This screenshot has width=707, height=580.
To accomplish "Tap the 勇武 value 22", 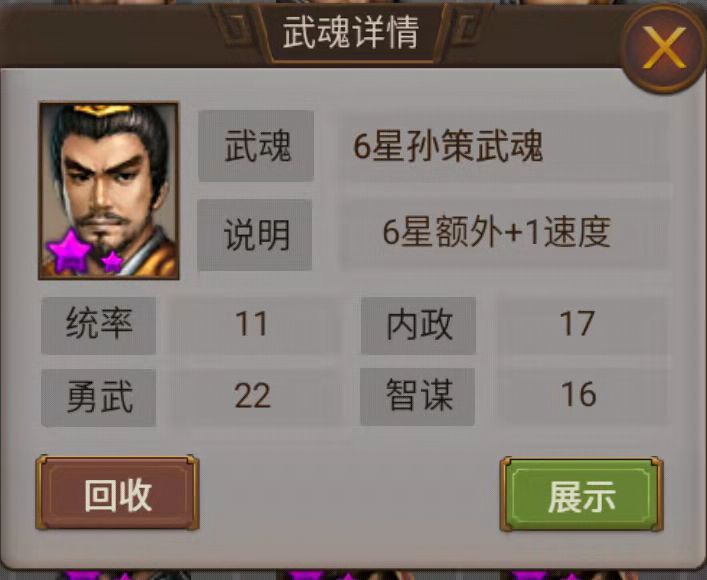I will pyautogui.click(x=253, y=396).
